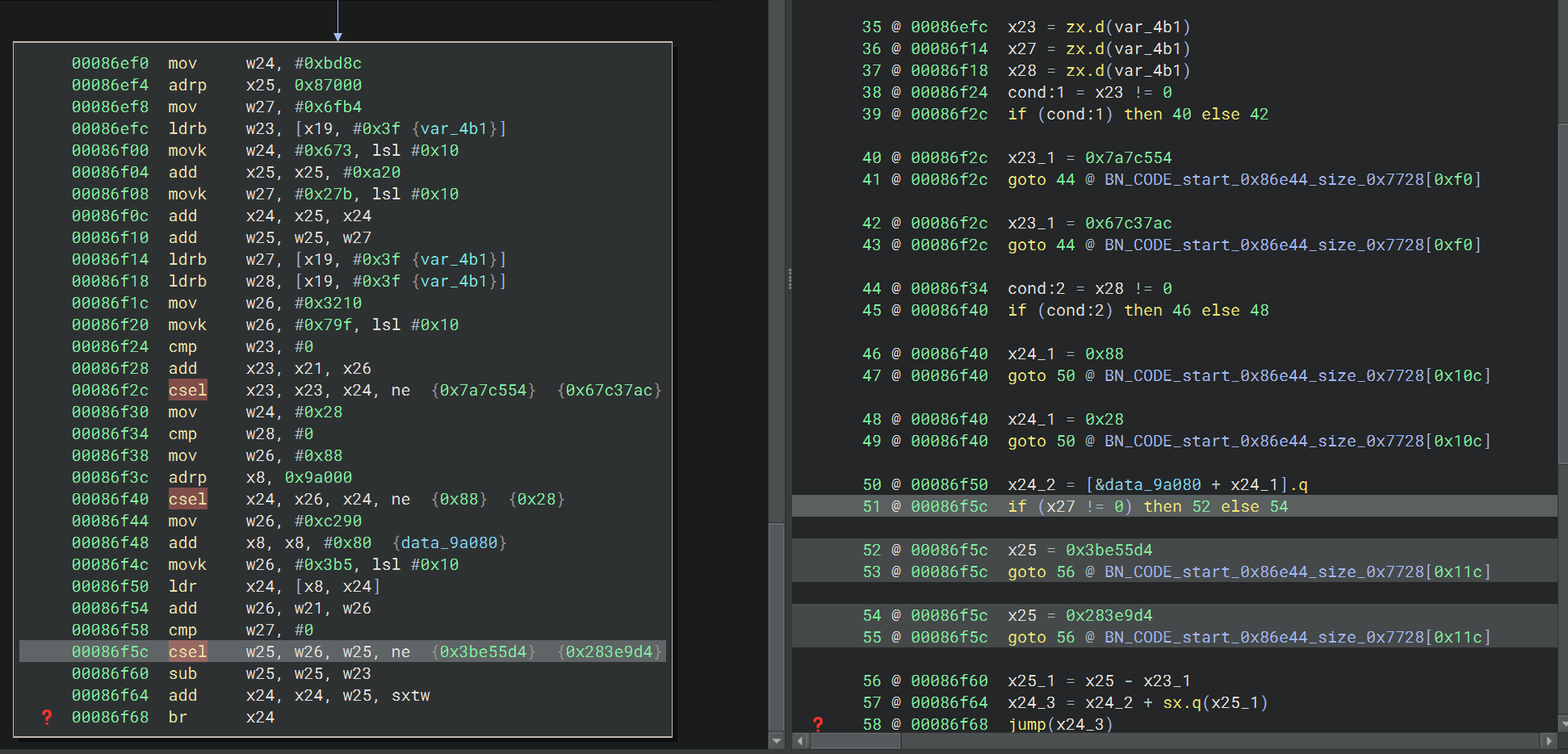Screen dimensions: 1568x754
Task: Click the left arrow on the horizontal scrollbar
Action: tap(801, 740)
